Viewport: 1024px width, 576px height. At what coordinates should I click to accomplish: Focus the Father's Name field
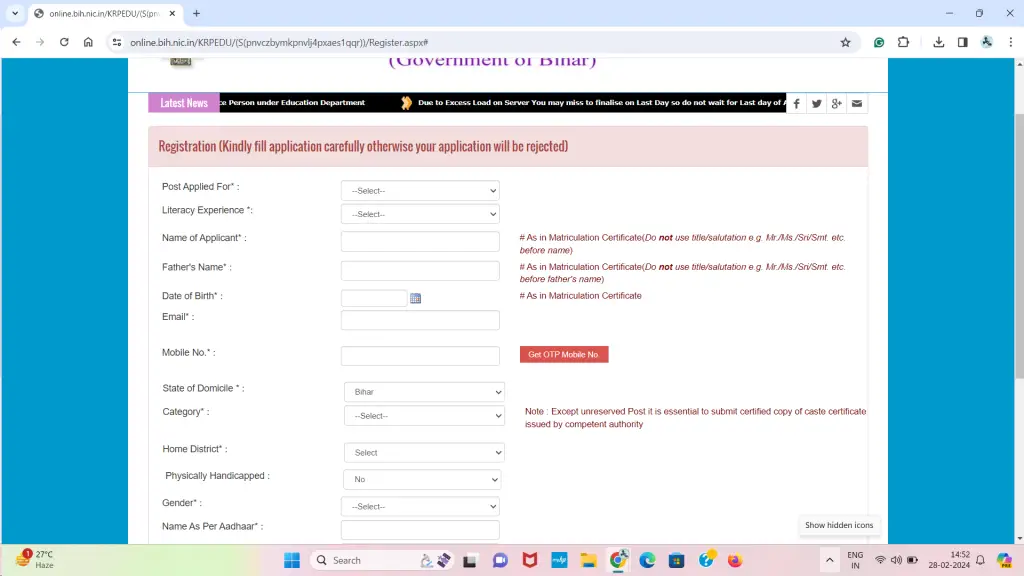pos(420,270)
